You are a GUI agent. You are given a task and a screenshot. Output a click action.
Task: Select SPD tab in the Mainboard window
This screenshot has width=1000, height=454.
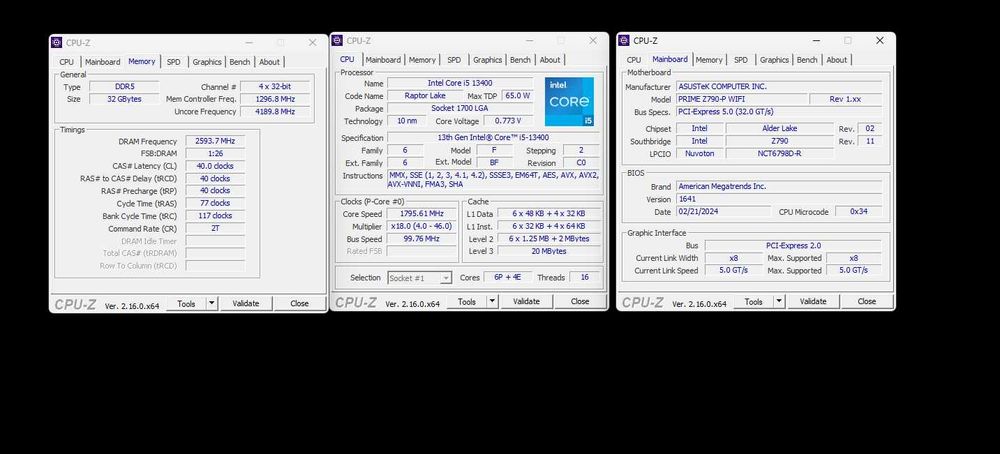click(741, 60)
